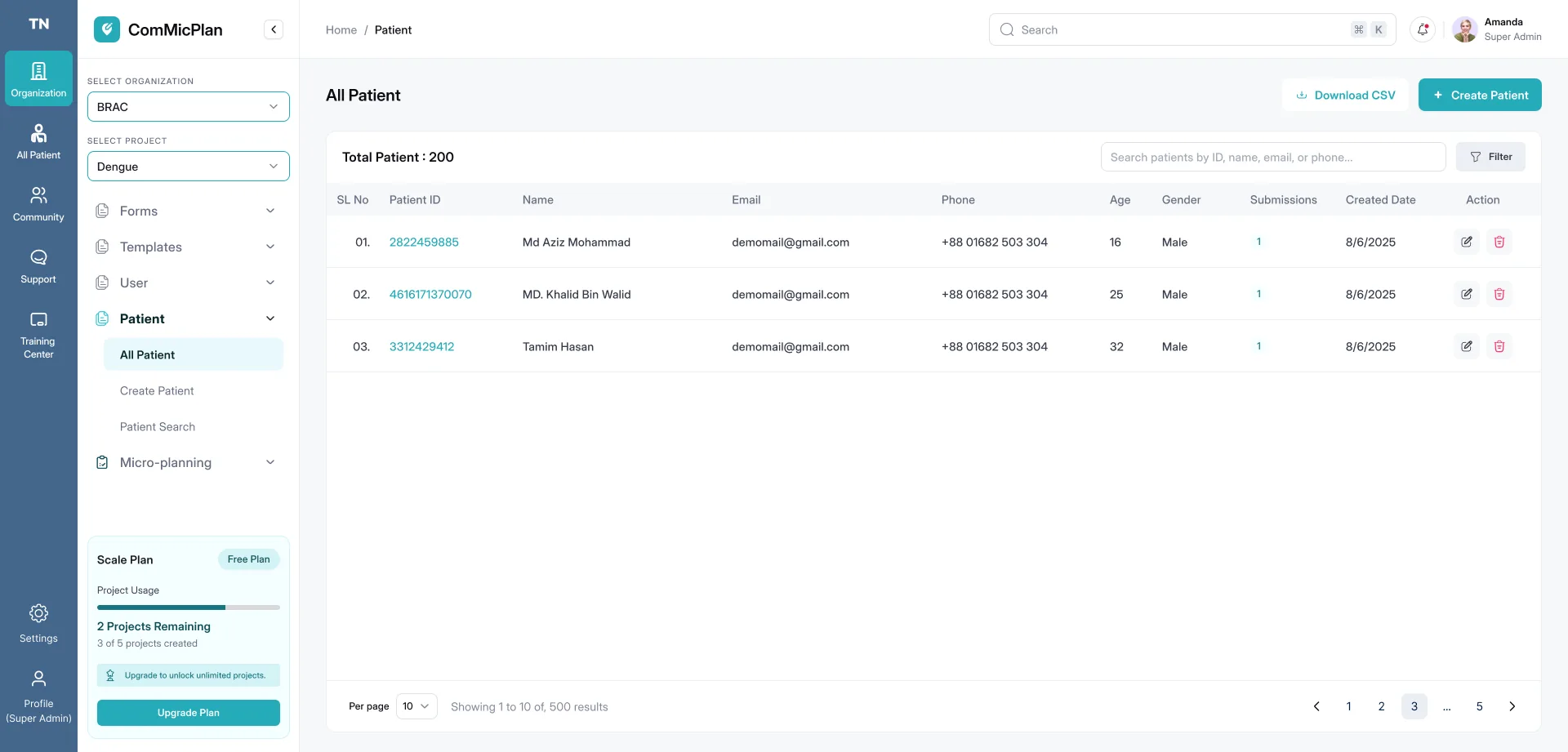Edit the Tamim Hasan patient record
This screenshot has height=752, width=1568.
click(1467, 346)
